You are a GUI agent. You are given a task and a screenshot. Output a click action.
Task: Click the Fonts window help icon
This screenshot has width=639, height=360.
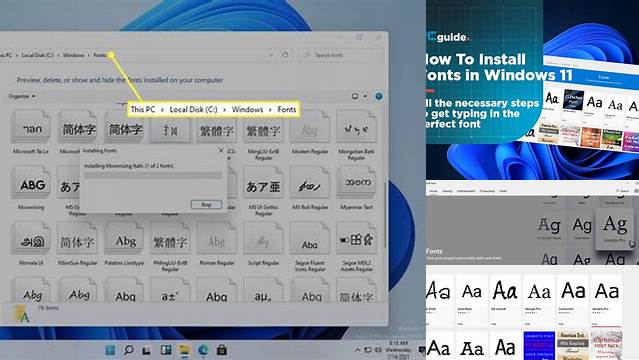pyautogui.click(x=379, y=96)
